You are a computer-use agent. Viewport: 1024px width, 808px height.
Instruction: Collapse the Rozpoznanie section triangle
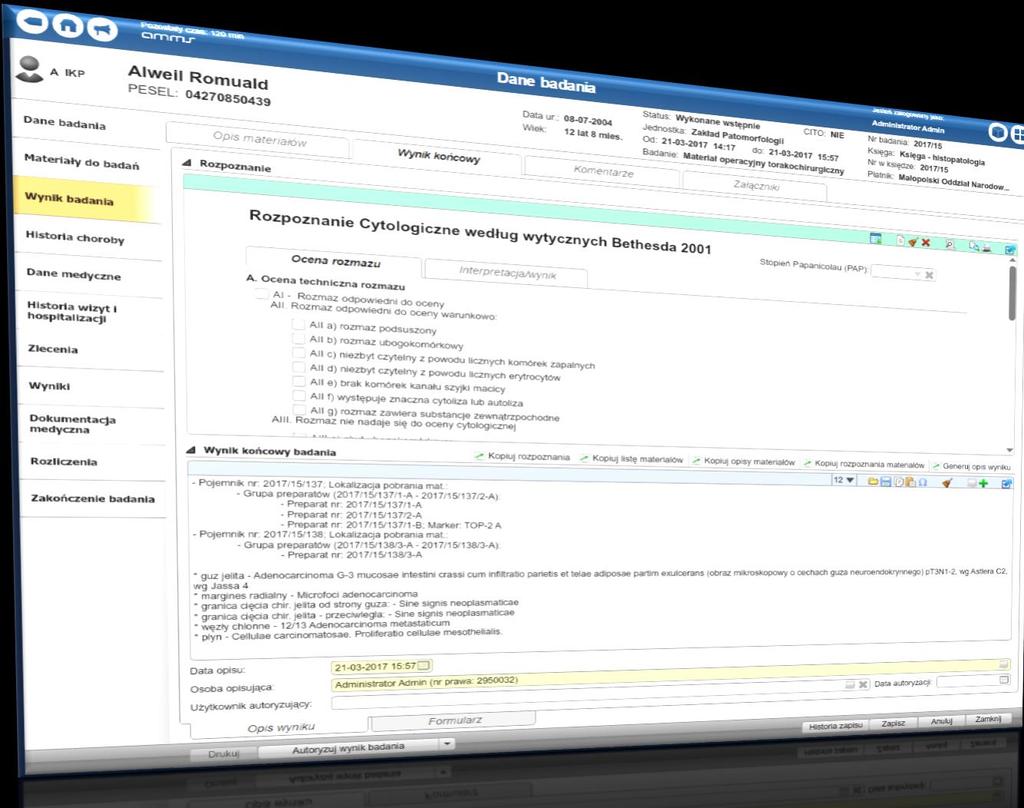187,163
